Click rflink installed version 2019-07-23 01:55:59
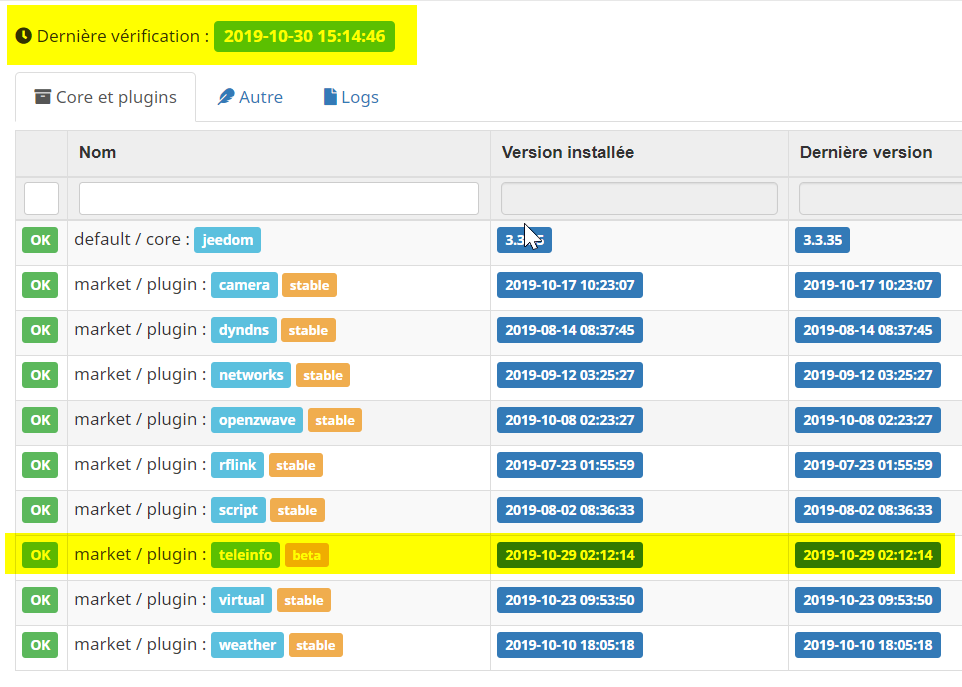Image resolution: width=962 pixels, height=687 pixels. point(570,465)
